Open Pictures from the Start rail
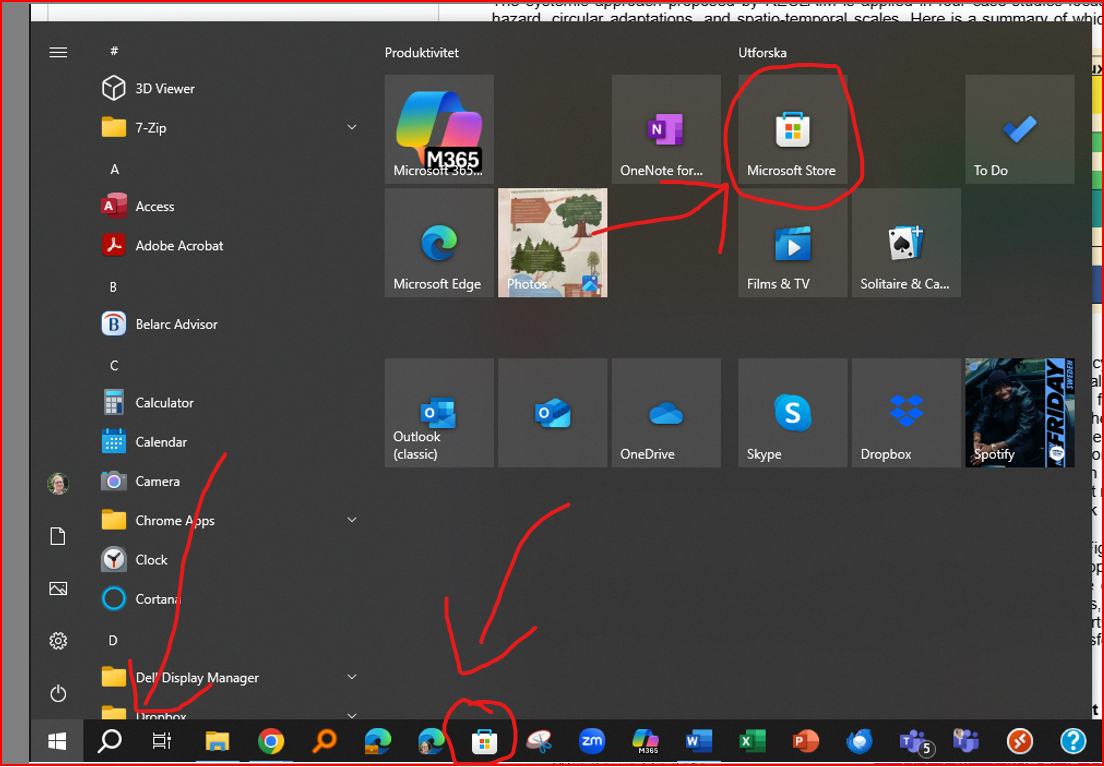Image resolution: width=1104 pixels, height=767 pixels. pyautogui.click(x=58, y=589)
